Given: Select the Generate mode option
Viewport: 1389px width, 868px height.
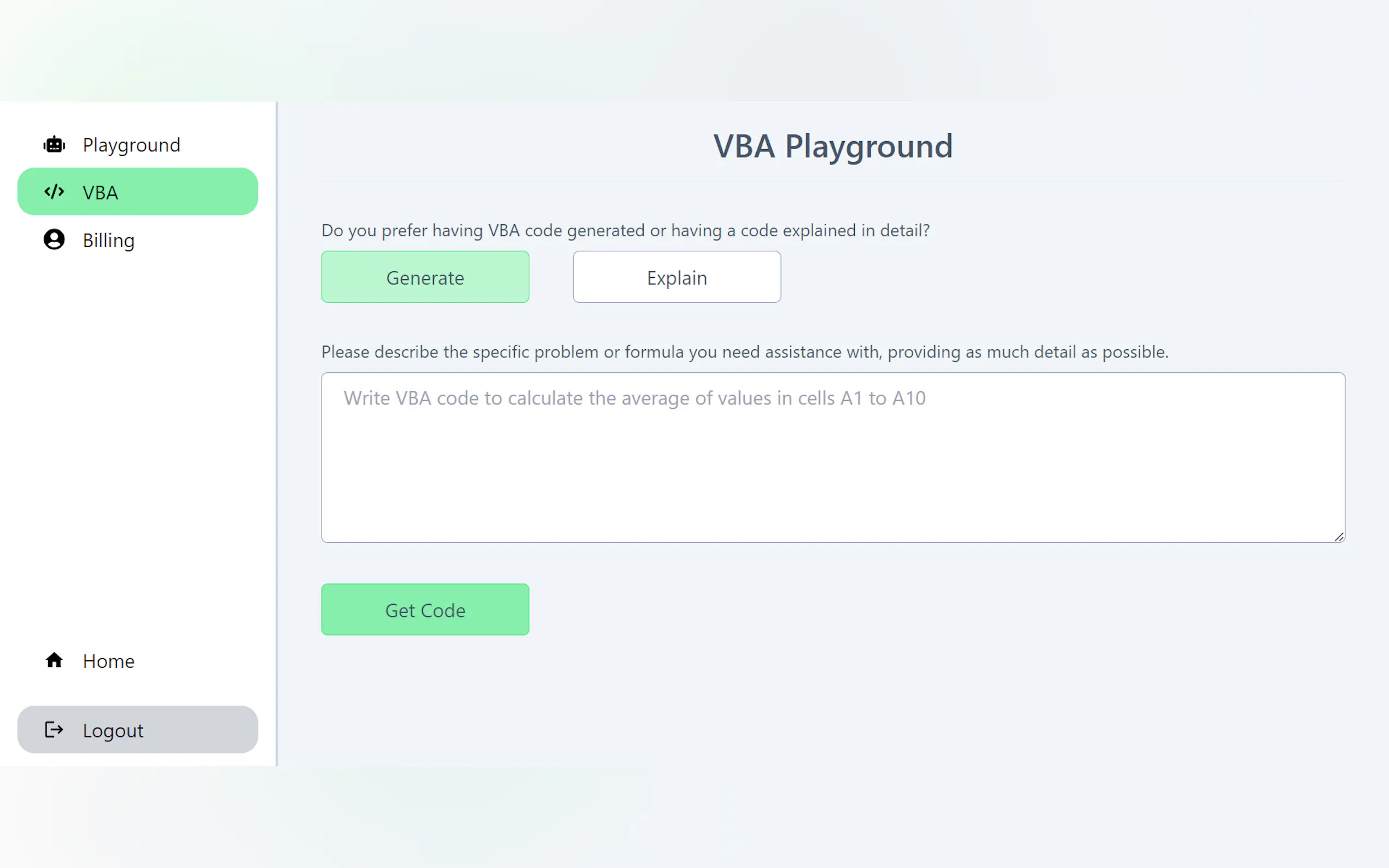Looking at the screenshot, I should pyautogui.click(x=425, y=277).
